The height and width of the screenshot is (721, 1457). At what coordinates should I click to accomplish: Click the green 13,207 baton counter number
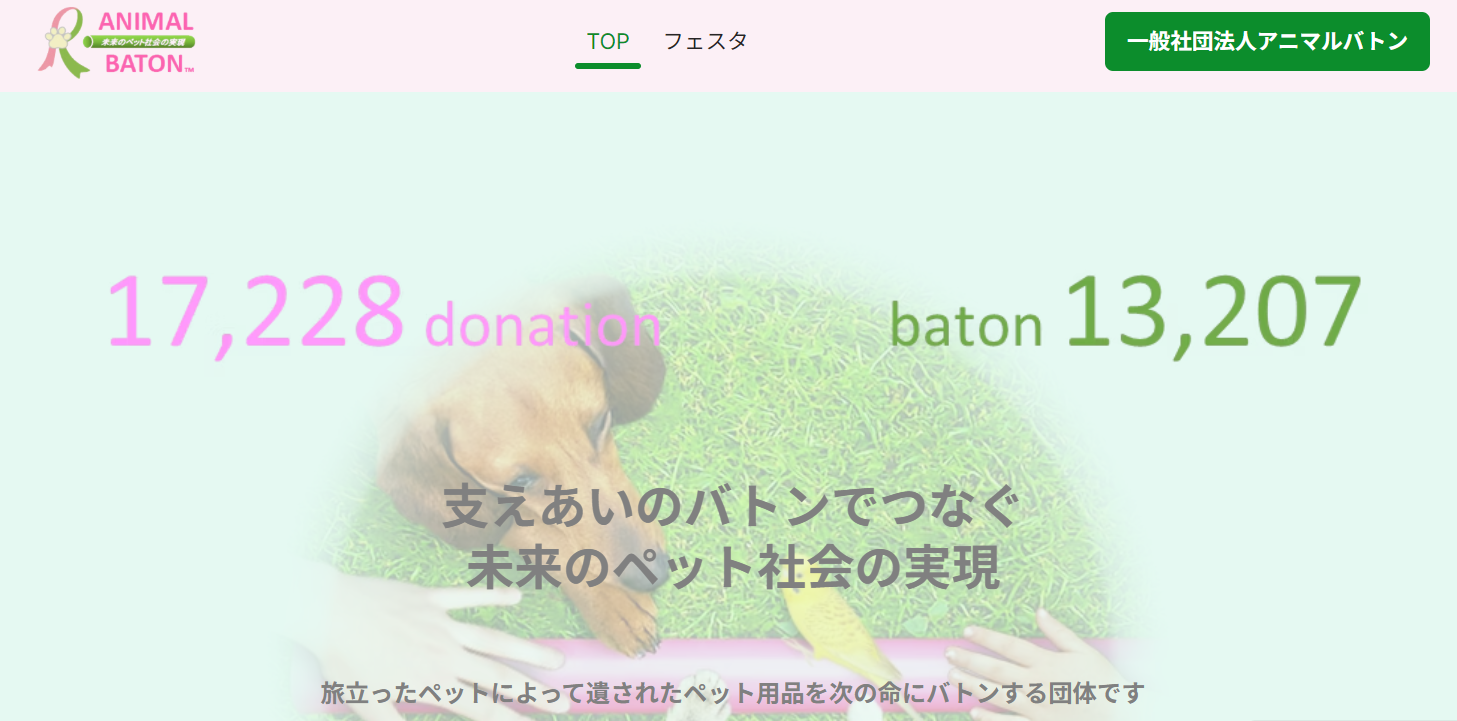pos(1213,310)
